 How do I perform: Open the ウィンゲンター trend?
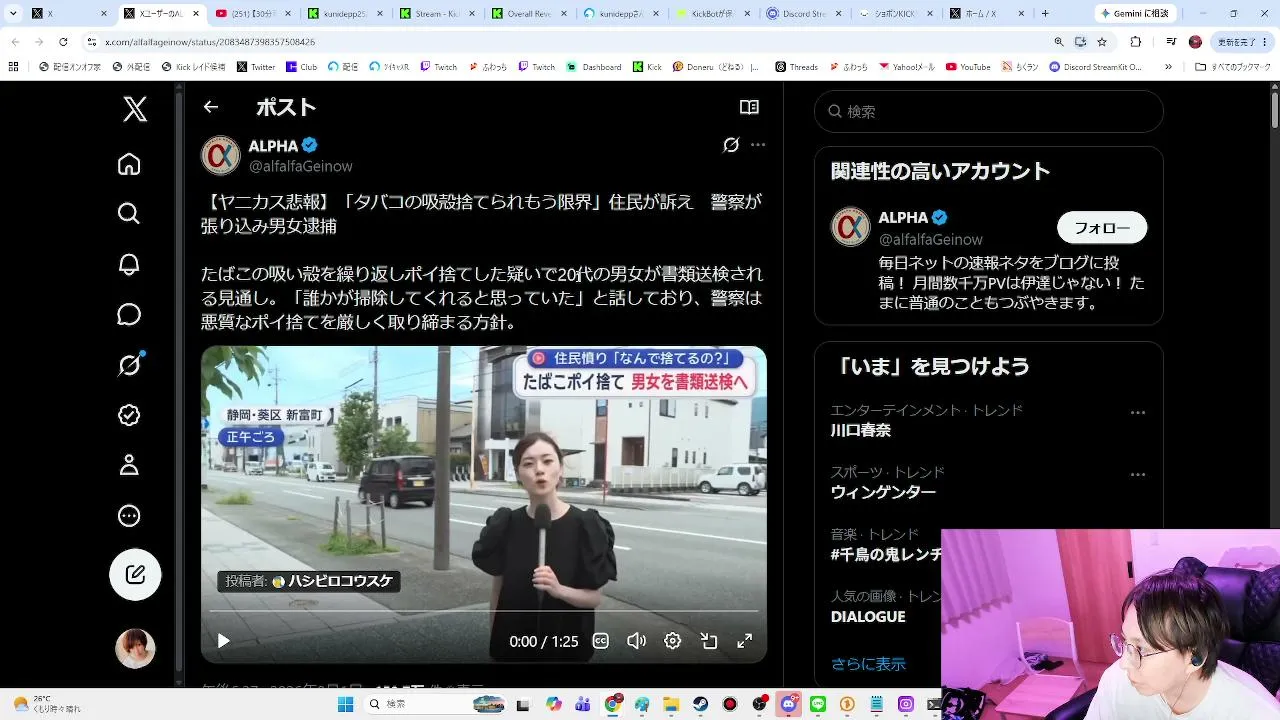883,492
